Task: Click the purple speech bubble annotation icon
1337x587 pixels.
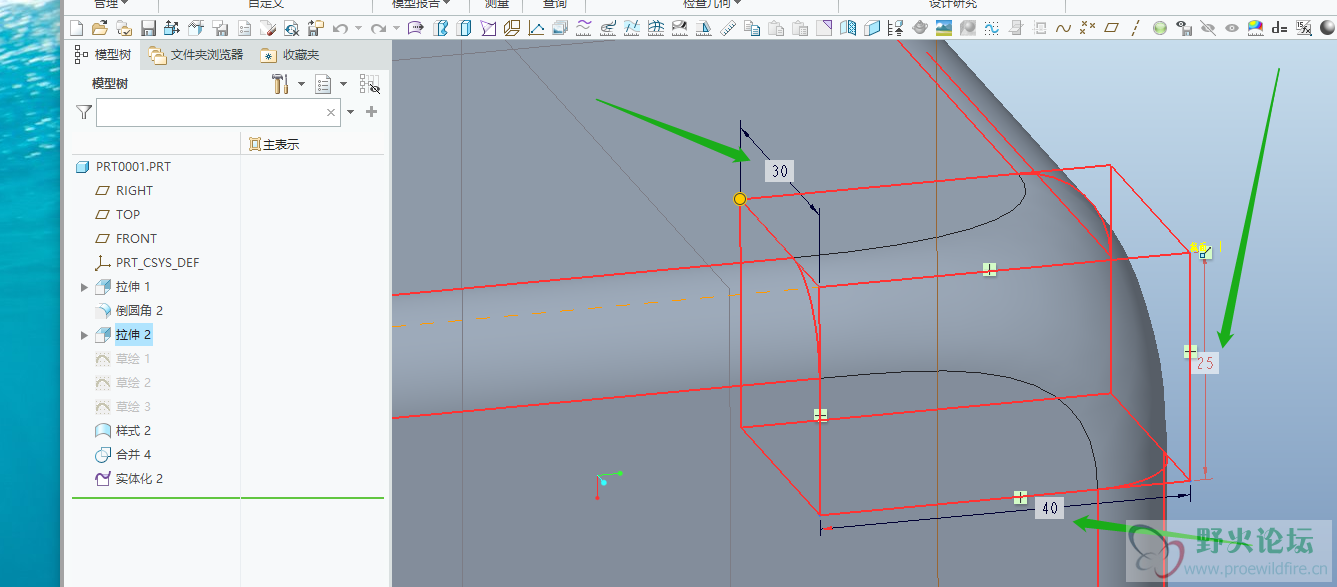Action: (x=416, y=28)
